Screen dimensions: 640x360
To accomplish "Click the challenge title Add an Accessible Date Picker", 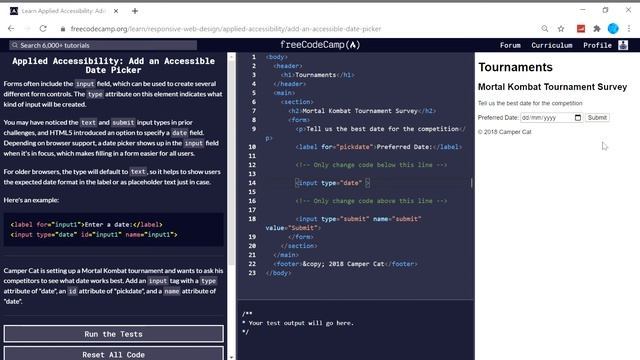I will click(113, 65).
